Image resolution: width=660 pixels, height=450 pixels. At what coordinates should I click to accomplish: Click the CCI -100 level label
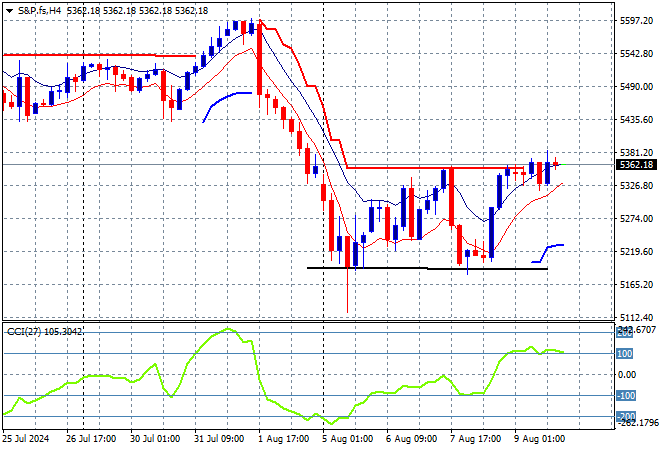[625, 396]
